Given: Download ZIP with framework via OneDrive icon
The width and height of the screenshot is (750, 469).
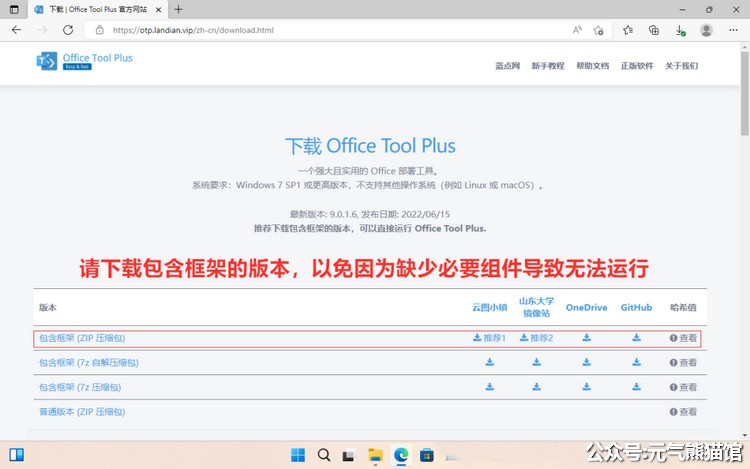Looking at the screenshot, I should tap(586, 338).
